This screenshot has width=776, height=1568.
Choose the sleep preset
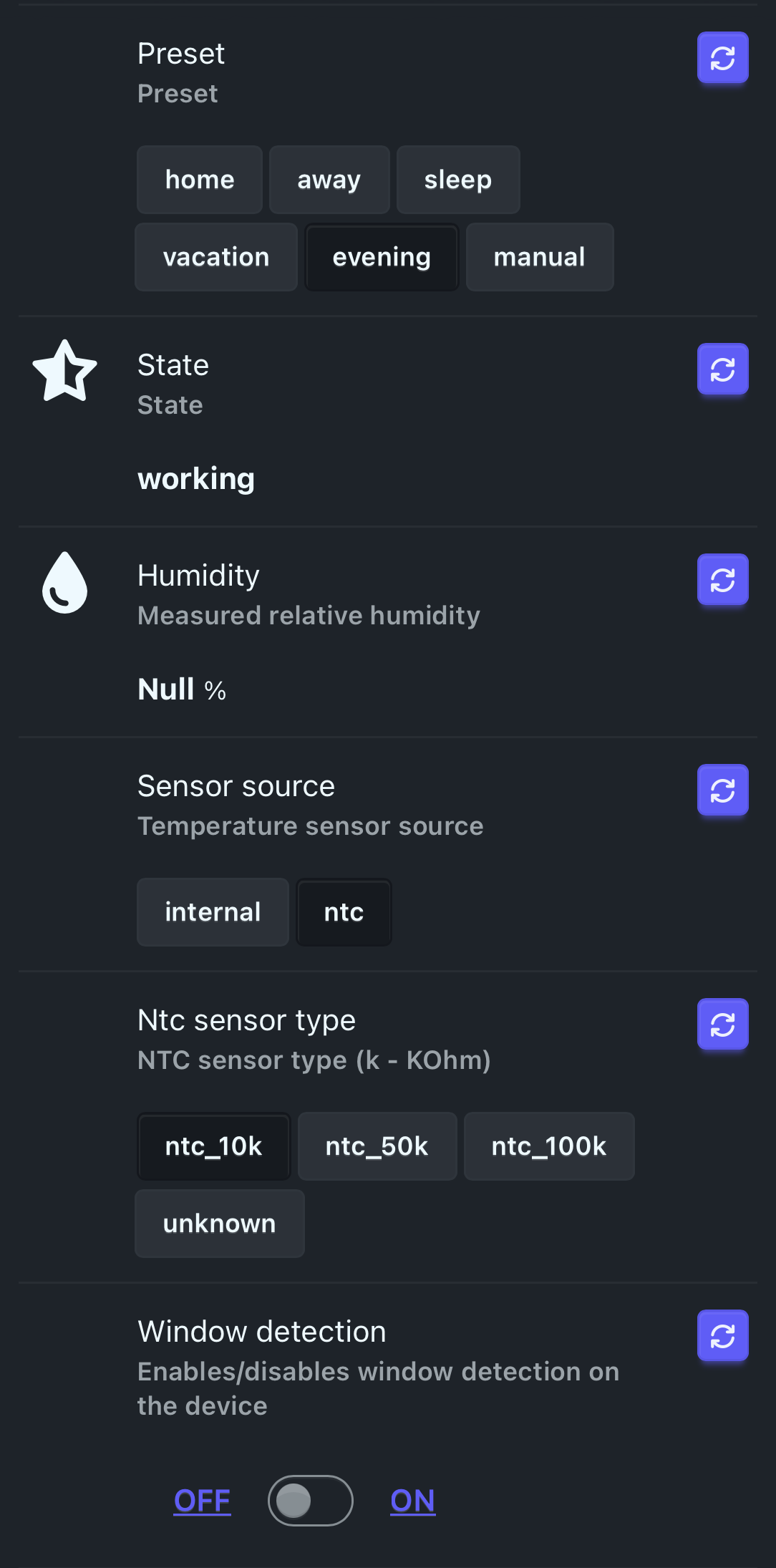tap(457, 180)
